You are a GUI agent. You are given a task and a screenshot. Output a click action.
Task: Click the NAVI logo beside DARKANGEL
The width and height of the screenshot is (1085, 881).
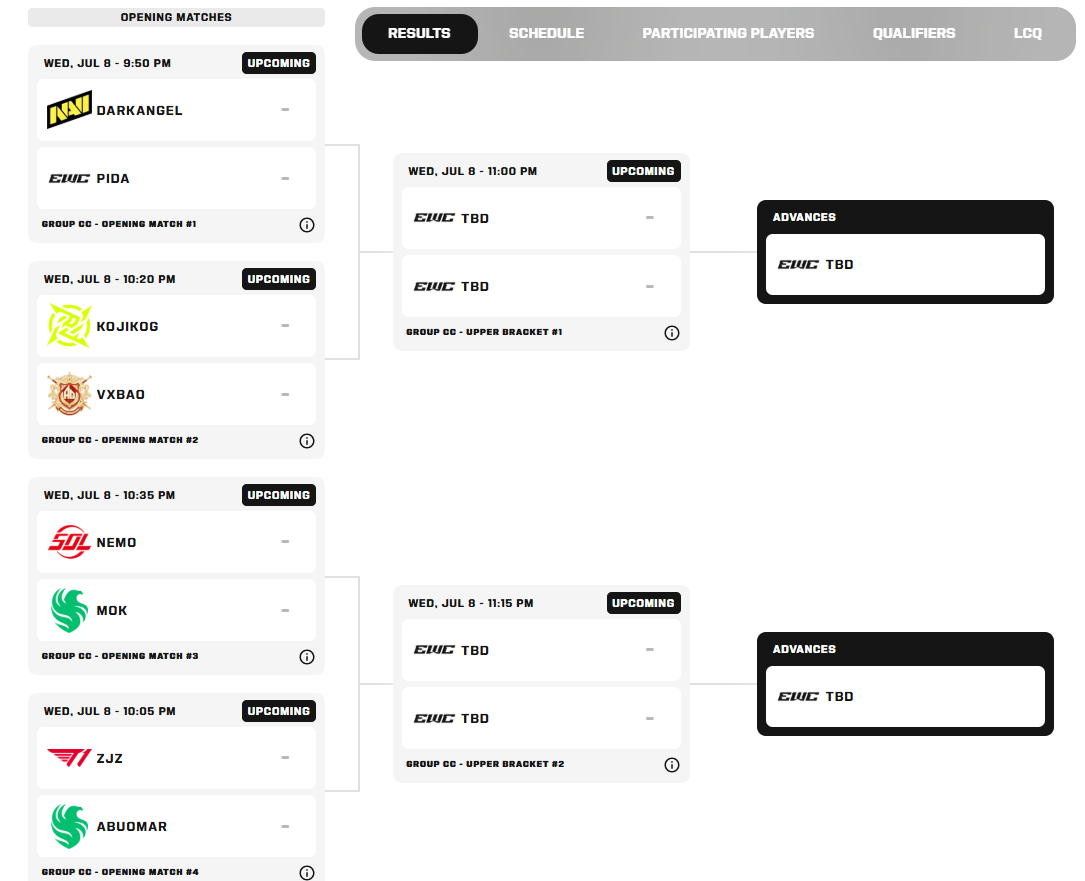click(69, 109)
